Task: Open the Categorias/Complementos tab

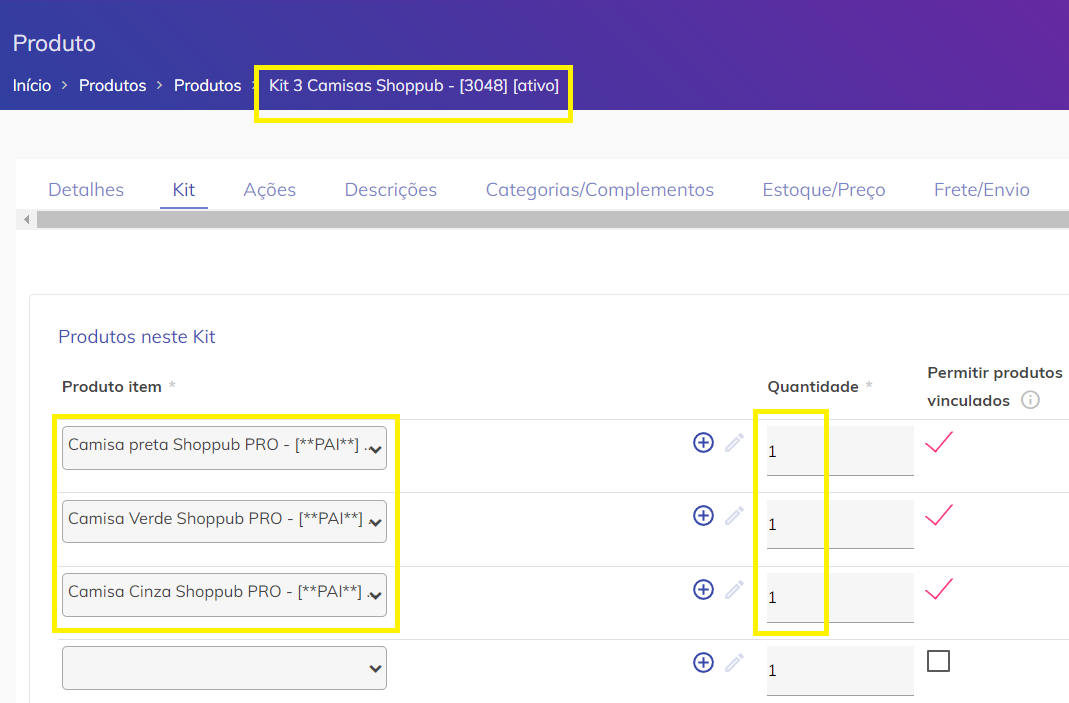Action: point(599,190)
